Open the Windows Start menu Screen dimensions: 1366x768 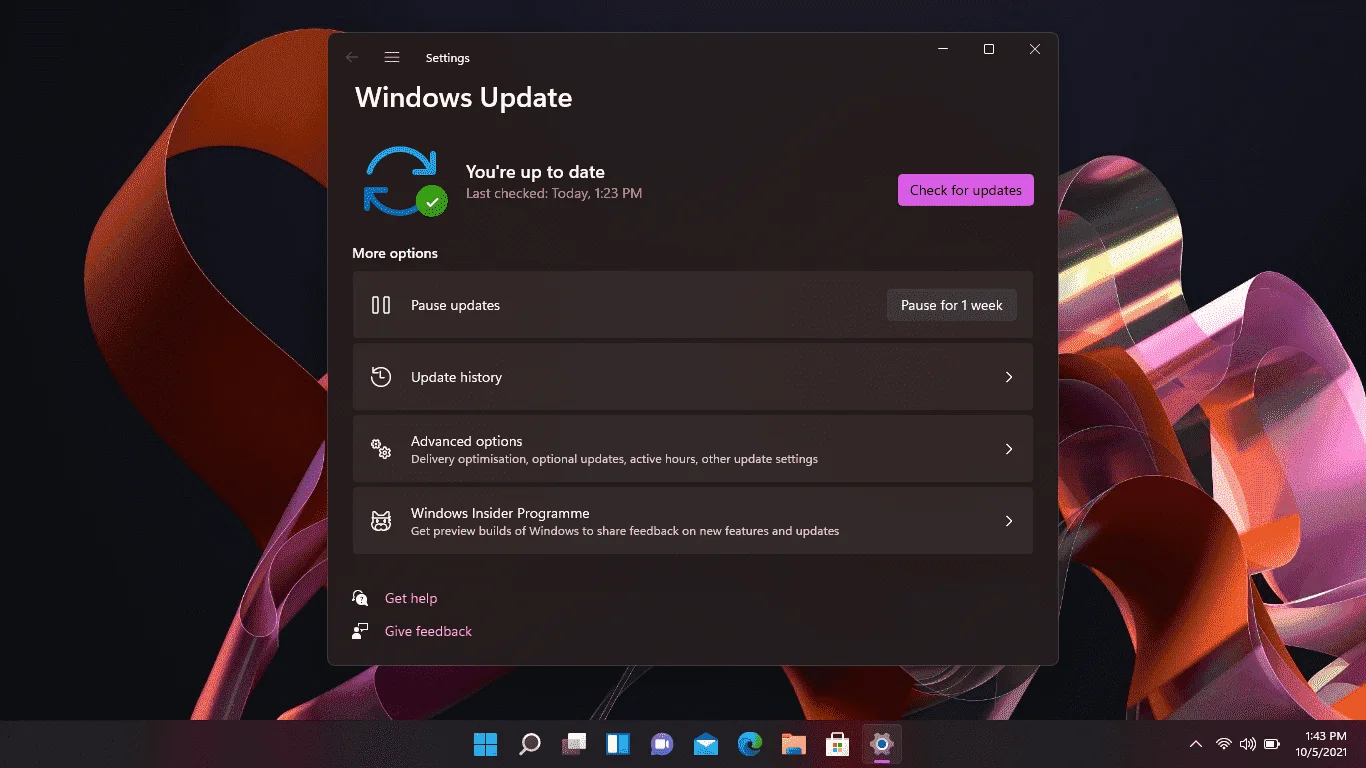pos(485,744)
